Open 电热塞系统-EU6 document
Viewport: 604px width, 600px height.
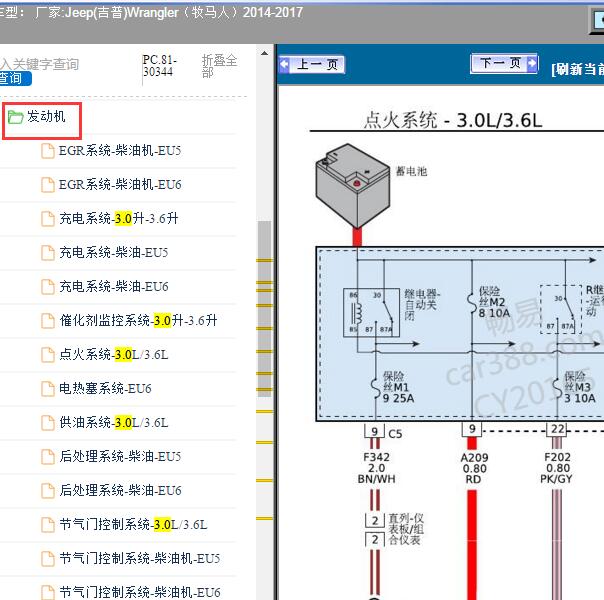point(105,388)
